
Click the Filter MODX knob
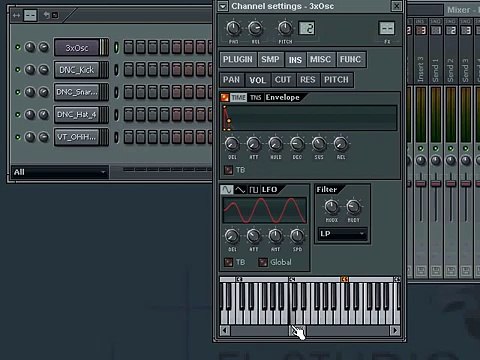(x=331, y=207)
